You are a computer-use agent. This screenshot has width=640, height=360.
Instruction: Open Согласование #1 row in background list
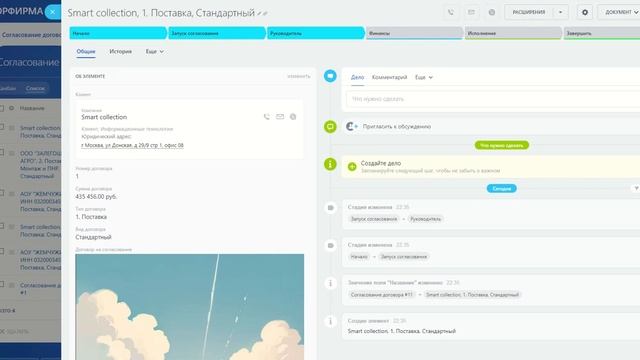pos(40,289)
